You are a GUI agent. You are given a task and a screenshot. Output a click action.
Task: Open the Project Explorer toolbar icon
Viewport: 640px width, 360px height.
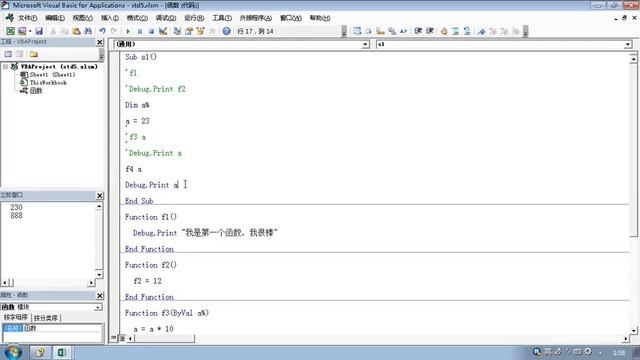tap(177, 31)
